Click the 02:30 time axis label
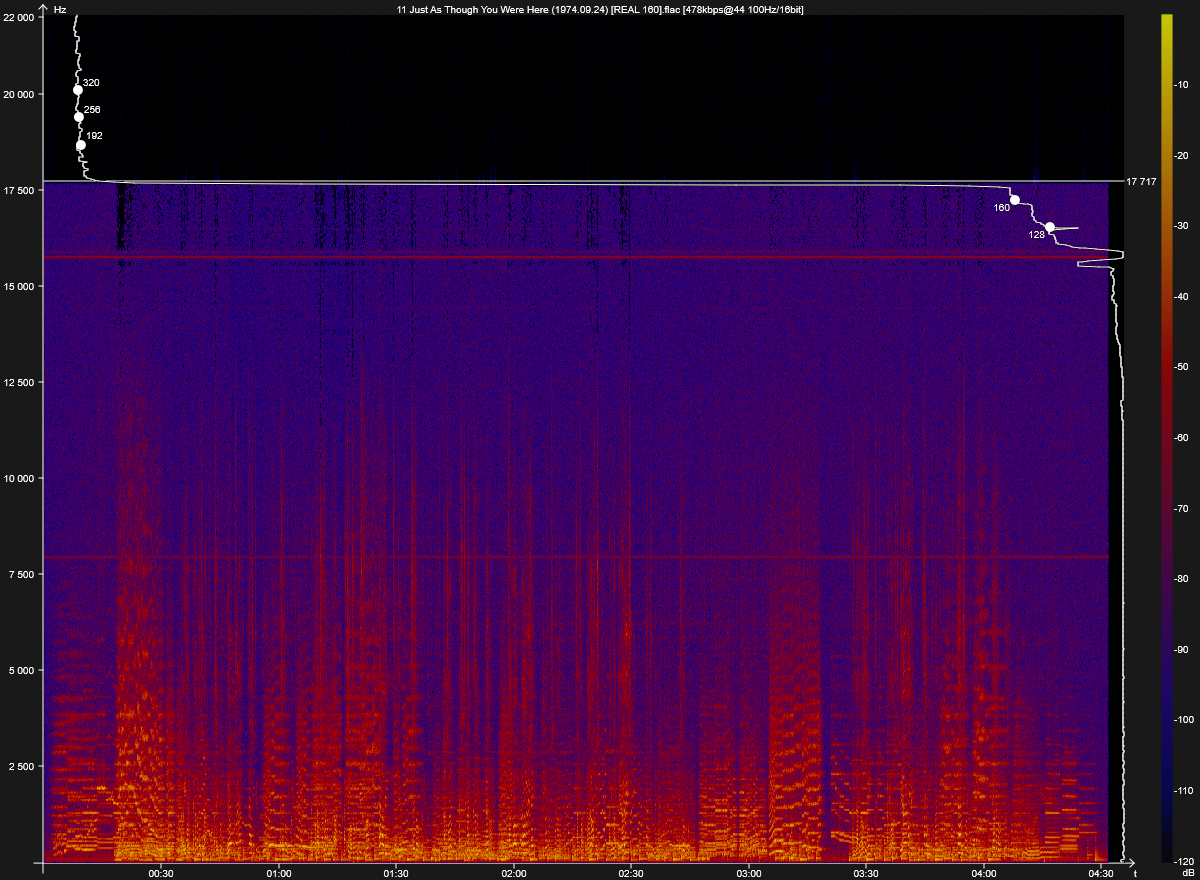 tap(632, 872)
